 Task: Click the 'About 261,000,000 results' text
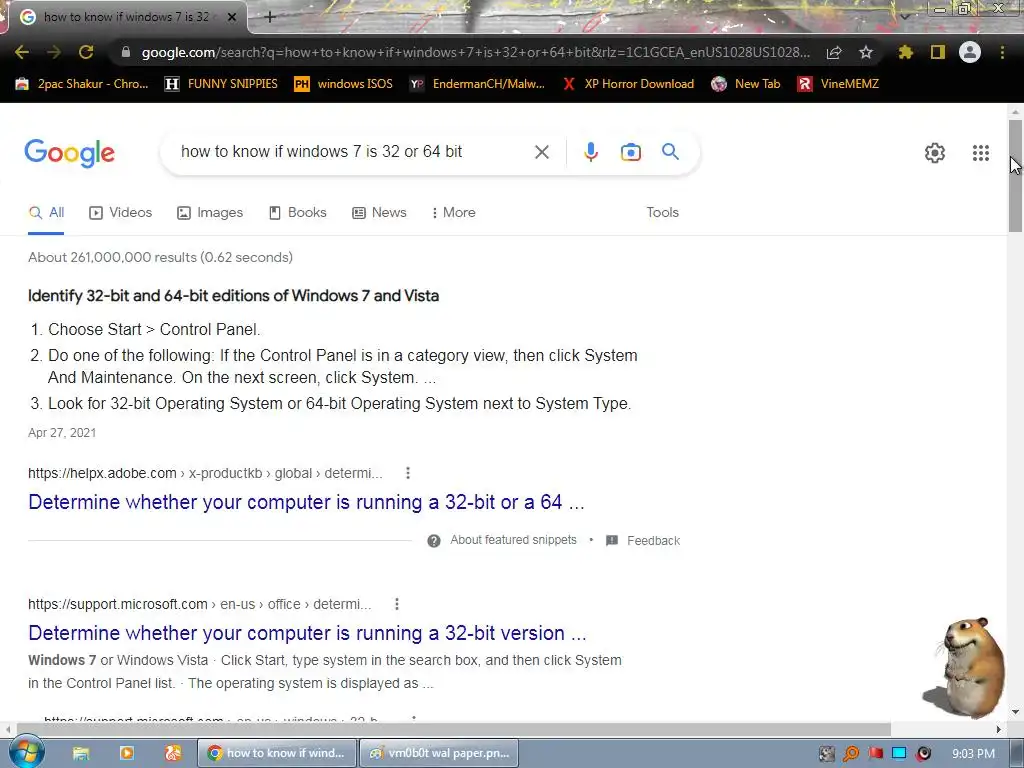pos(112,257)
